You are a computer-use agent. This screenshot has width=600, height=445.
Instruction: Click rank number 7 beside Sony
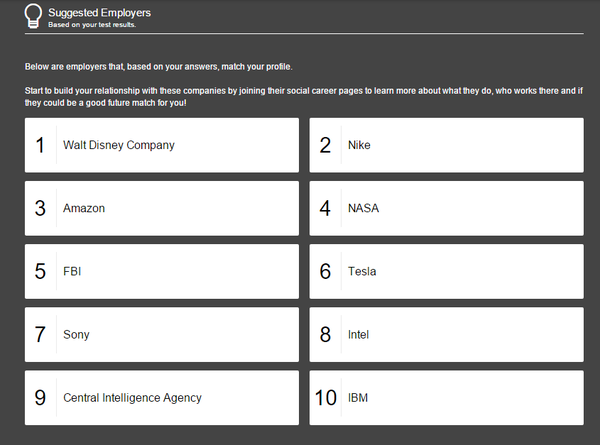tap(40, 334)
